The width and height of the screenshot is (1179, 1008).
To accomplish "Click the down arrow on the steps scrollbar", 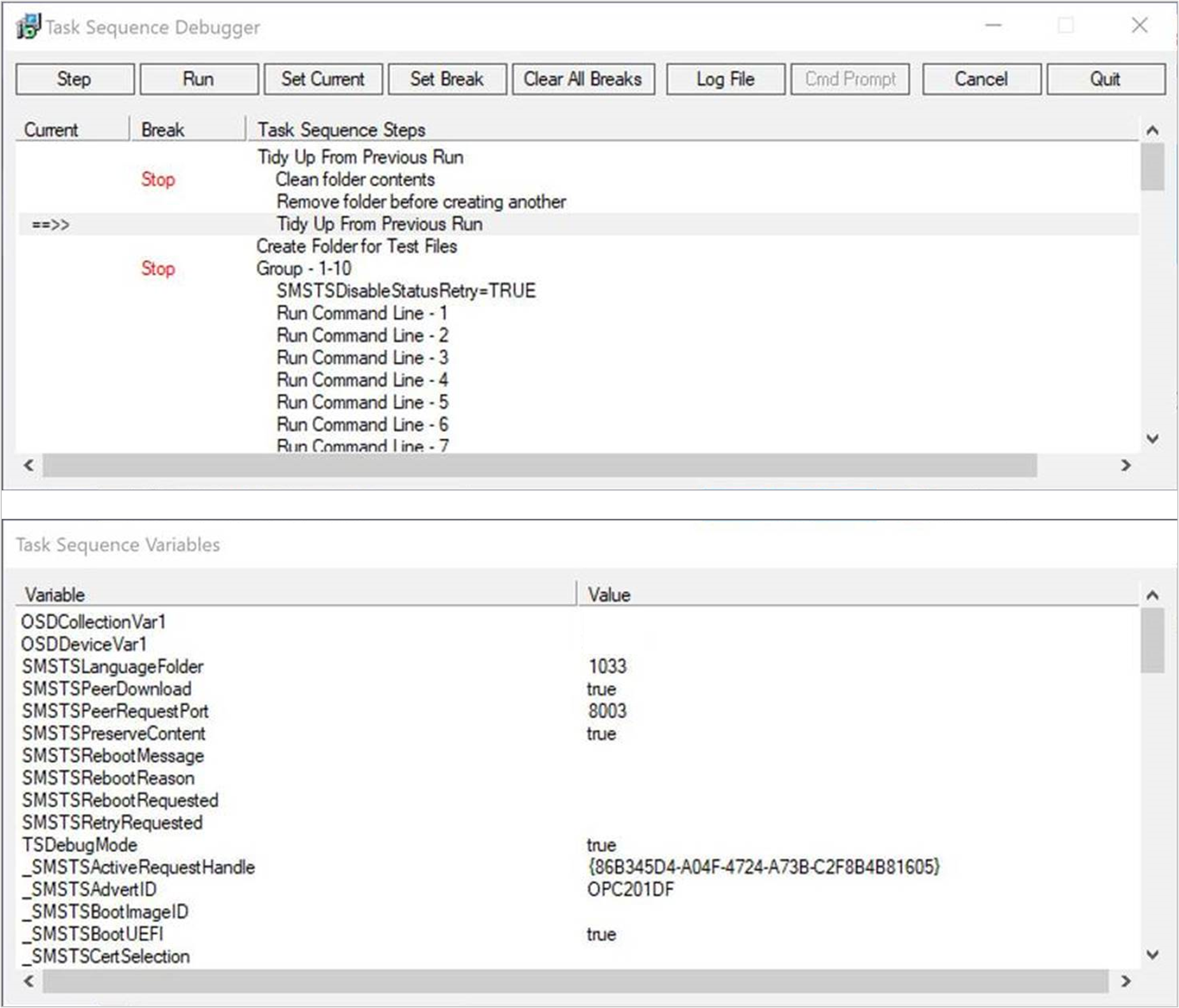I will tap(1152, 438).
